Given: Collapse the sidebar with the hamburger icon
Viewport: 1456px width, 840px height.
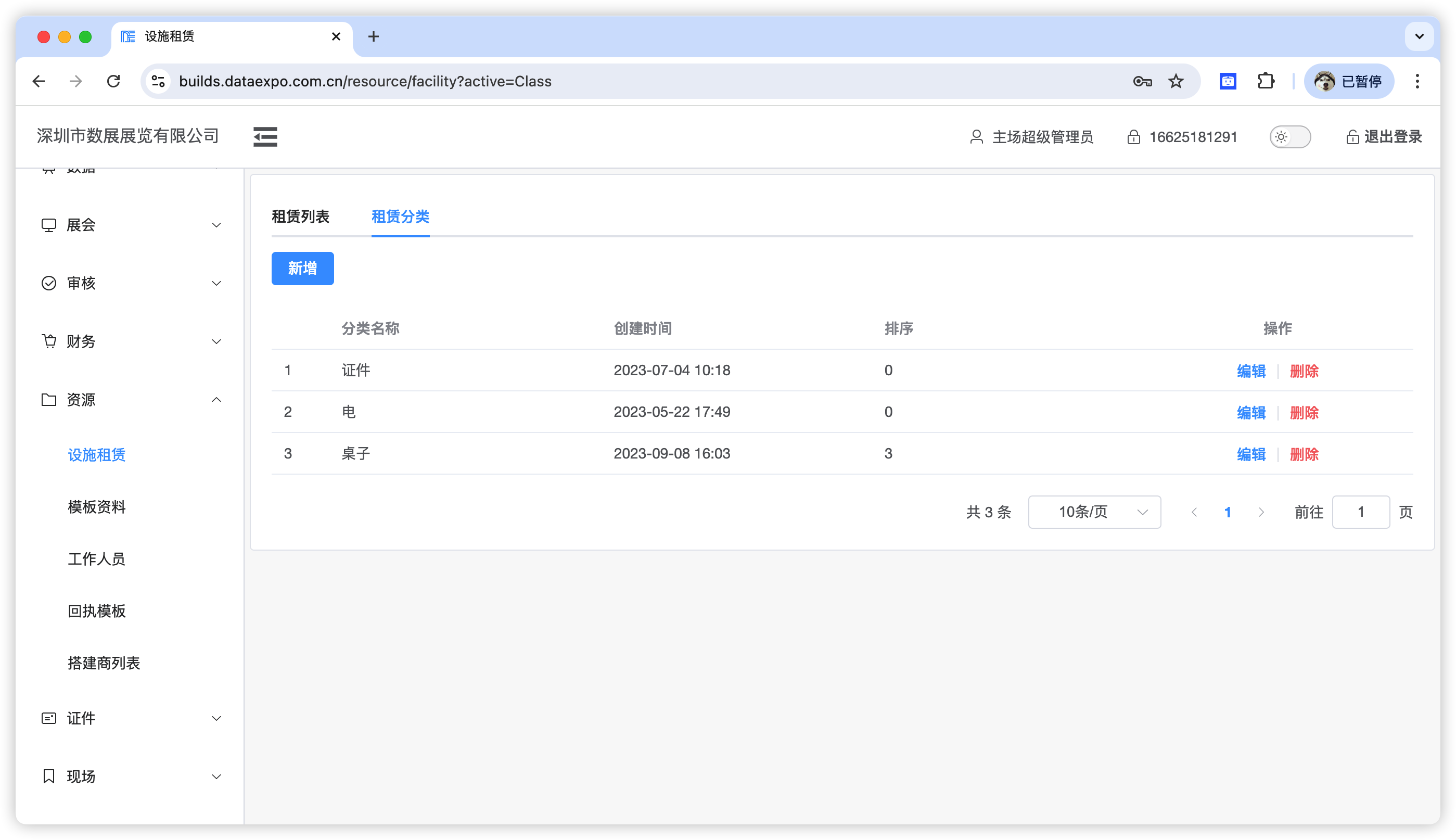Looking at the screenshot, I should pyautogui.click(x=265, y=137).
